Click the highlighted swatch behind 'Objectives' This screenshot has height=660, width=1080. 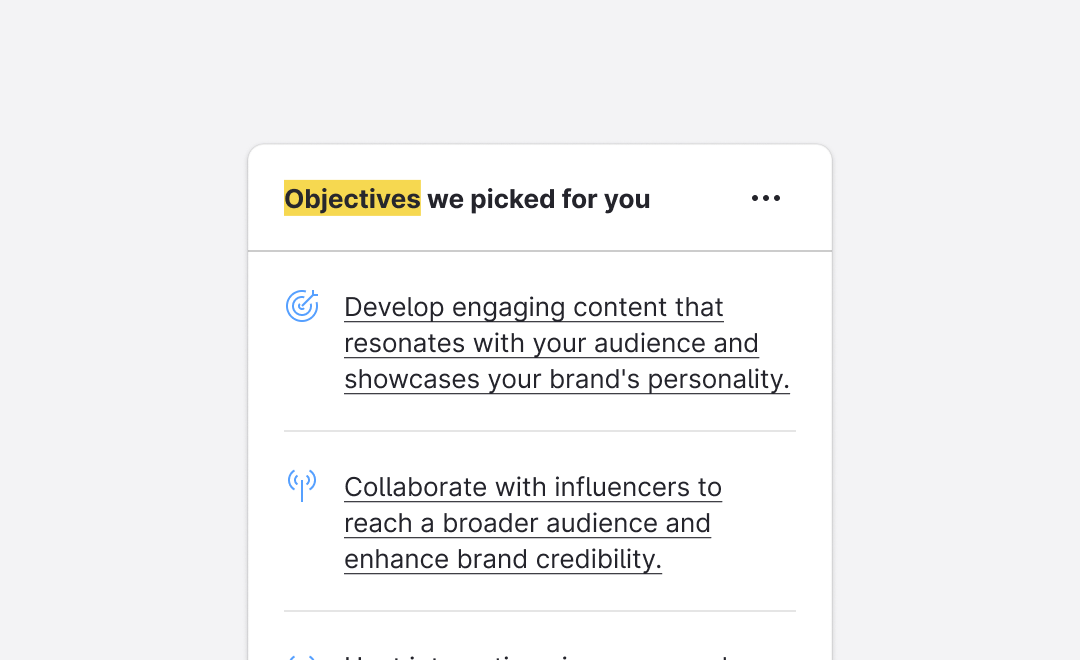(352, 199)
